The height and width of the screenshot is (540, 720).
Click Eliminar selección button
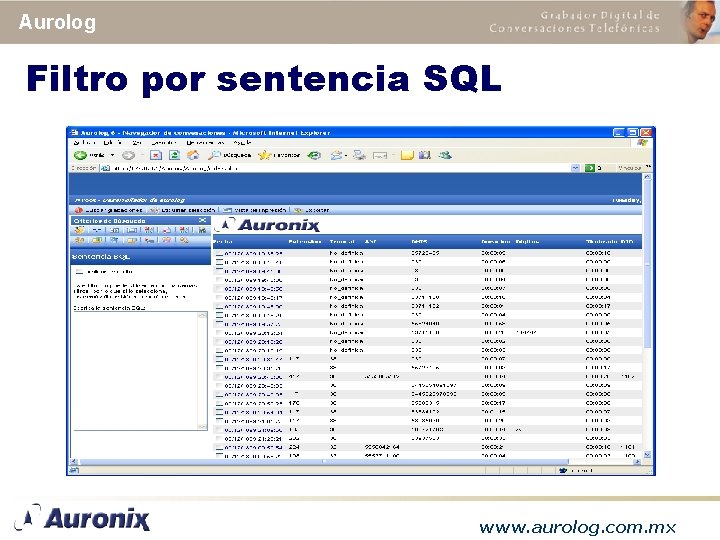tap(182, 210)
